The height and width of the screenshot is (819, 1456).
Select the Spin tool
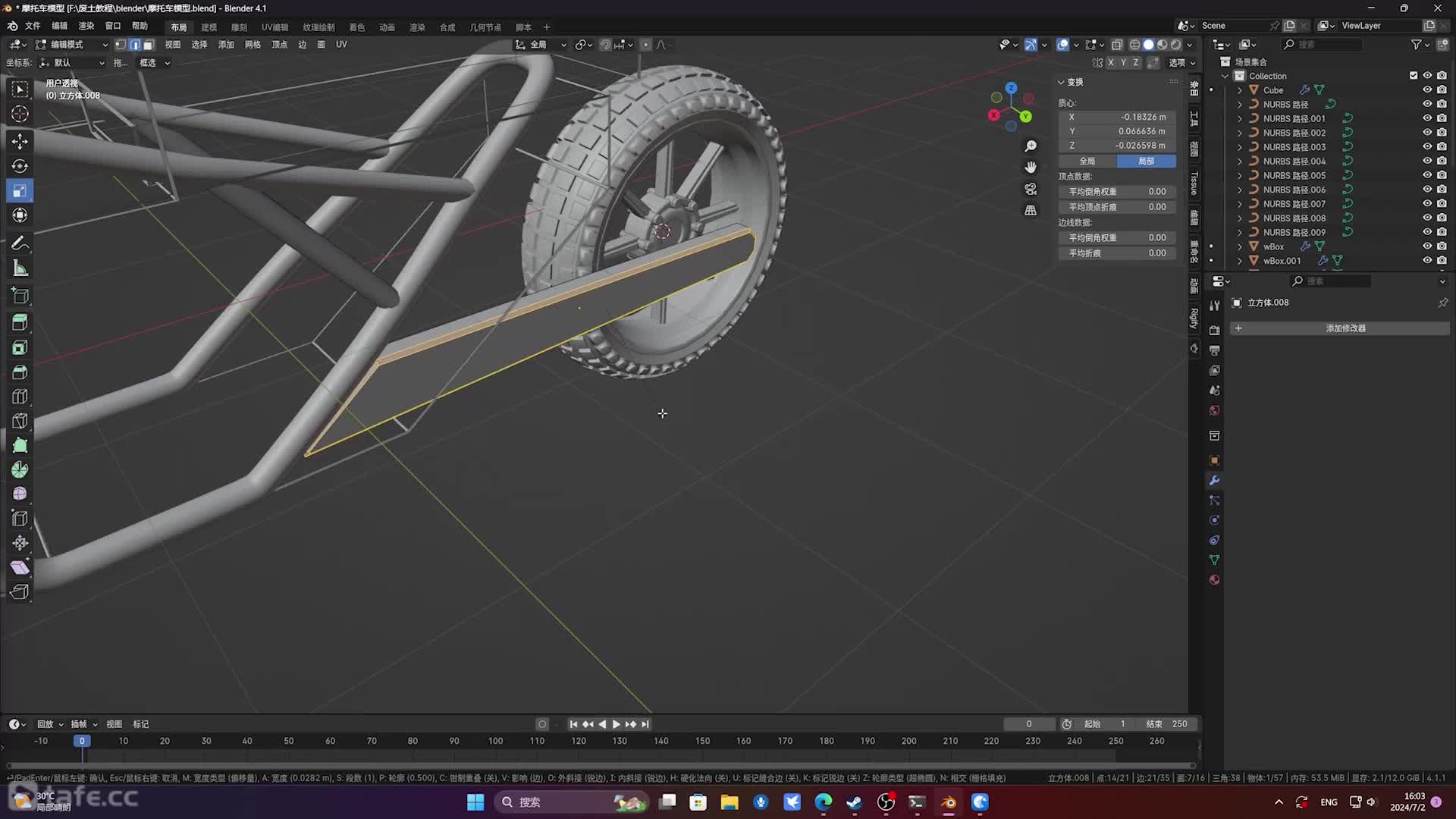pos(20,469)
